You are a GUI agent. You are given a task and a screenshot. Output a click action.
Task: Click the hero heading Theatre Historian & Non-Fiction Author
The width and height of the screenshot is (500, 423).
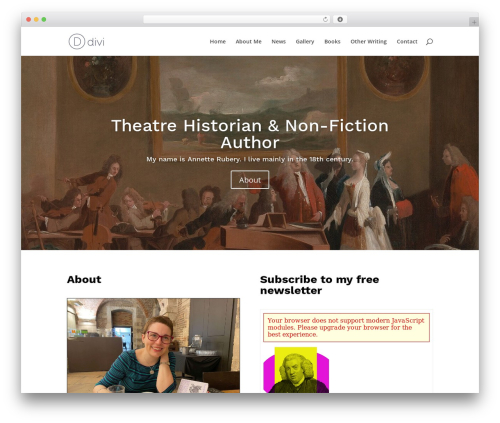point(250,134)
